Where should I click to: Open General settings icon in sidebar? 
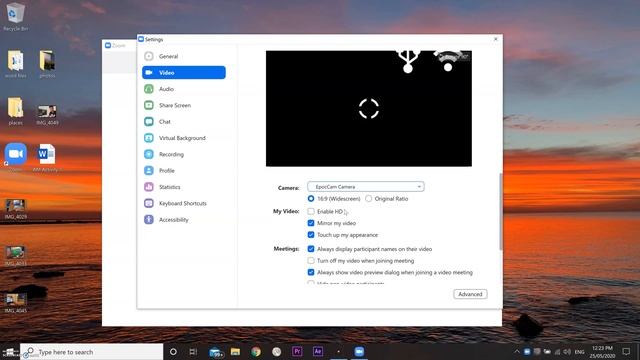point(149,56)
